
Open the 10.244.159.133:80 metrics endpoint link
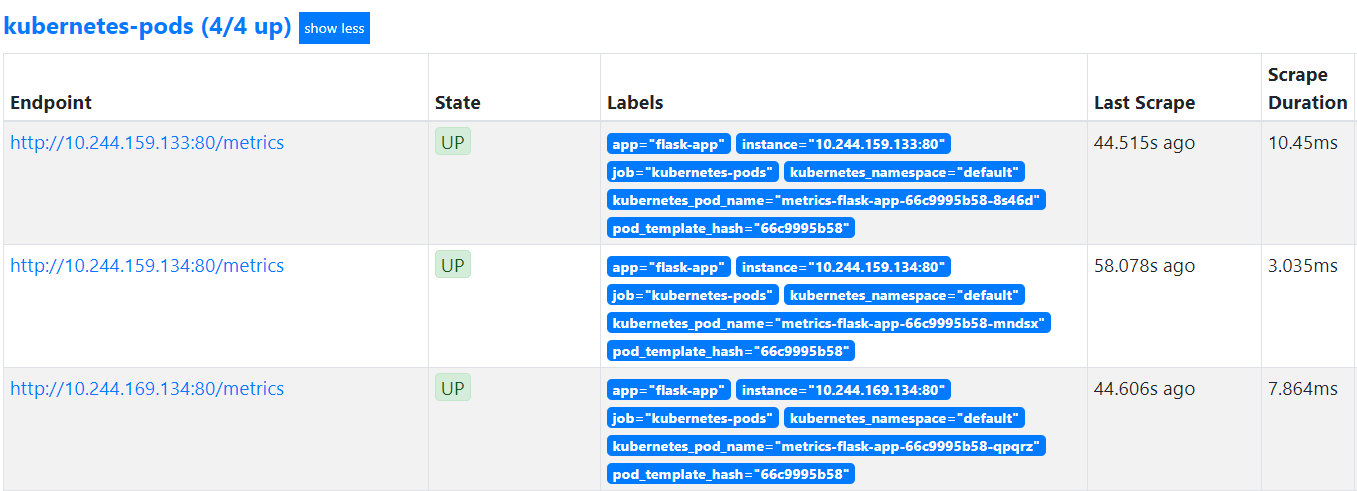(147, 143)
